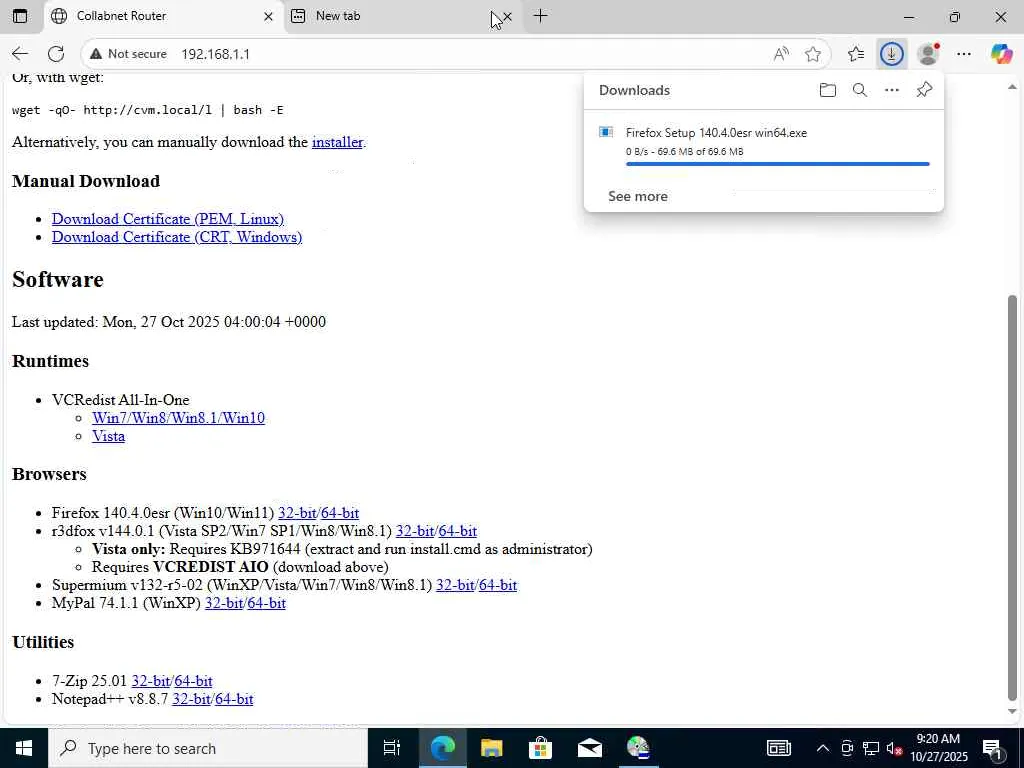Click the network tray icon
This screenshot has height=768, width=1024.
click(x=871, y=748)
